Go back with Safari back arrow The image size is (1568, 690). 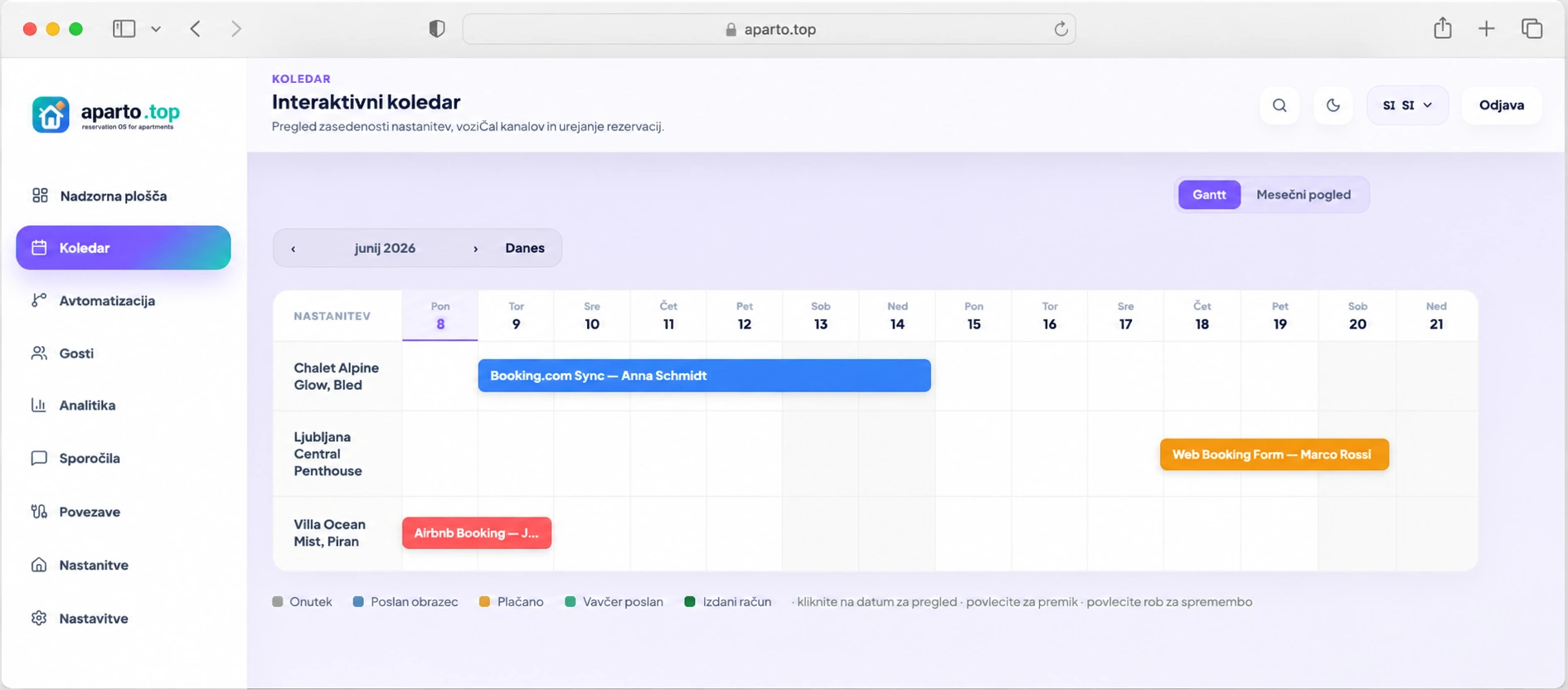196,29
